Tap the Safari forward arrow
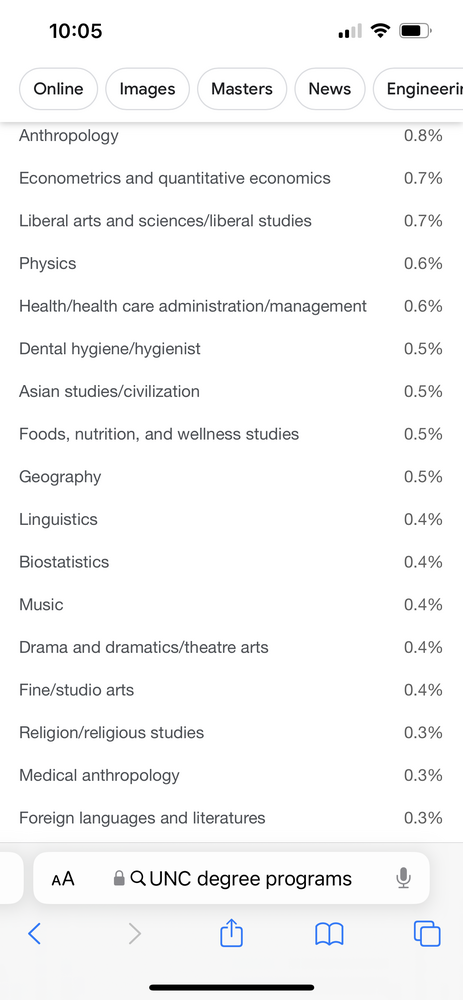The height and width of the screenshot is (1000, 463). pyautogui.click(x=135, y=934)
